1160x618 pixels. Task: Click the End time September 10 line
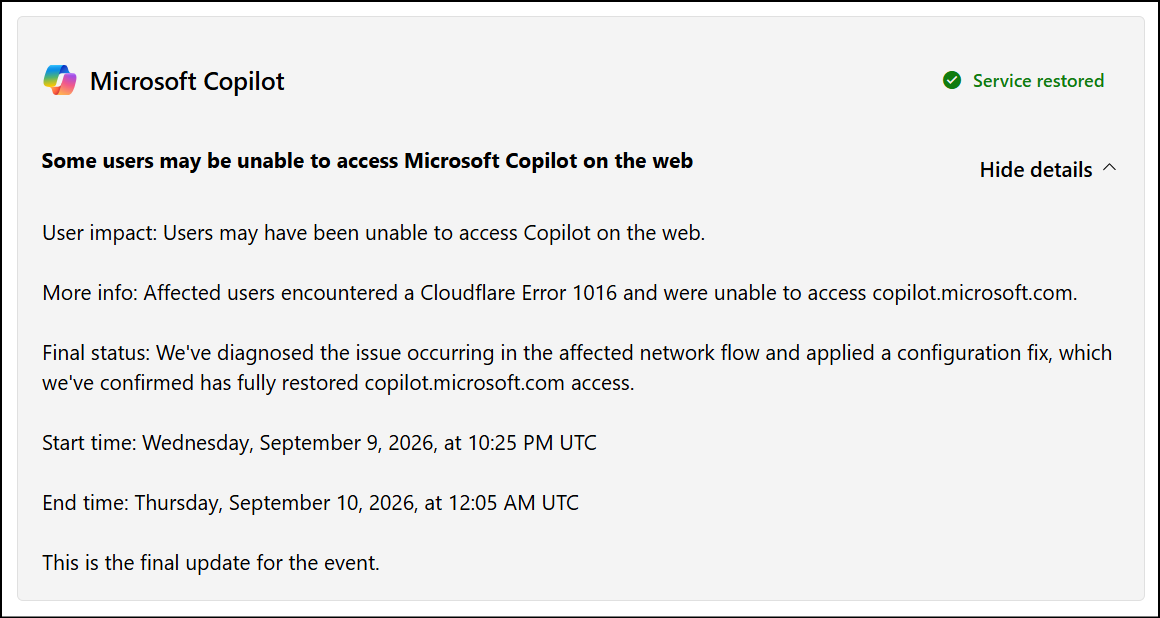(311, 503)
